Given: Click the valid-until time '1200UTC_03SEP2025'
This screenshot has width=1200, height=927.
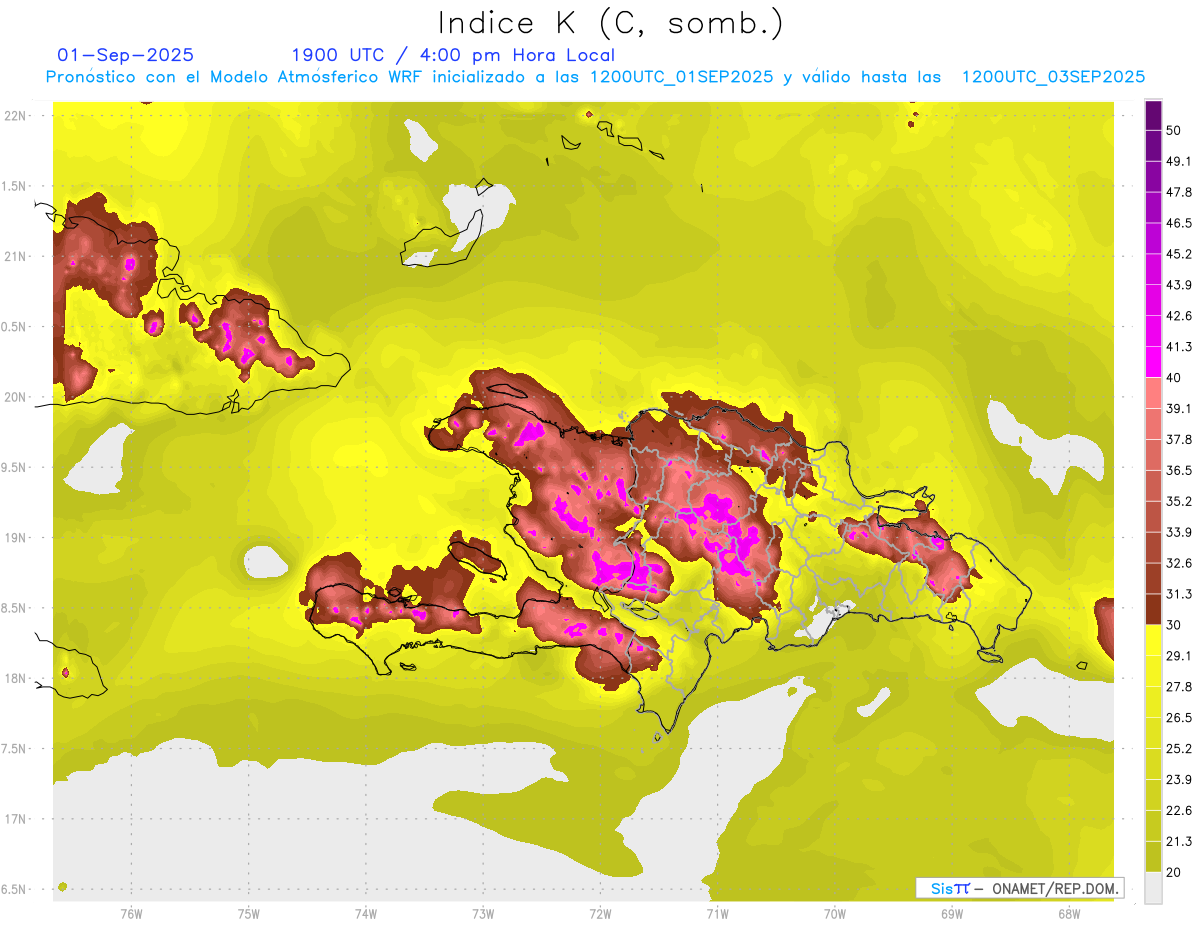Looking at the screenshot, I should tap(1053, 77).
